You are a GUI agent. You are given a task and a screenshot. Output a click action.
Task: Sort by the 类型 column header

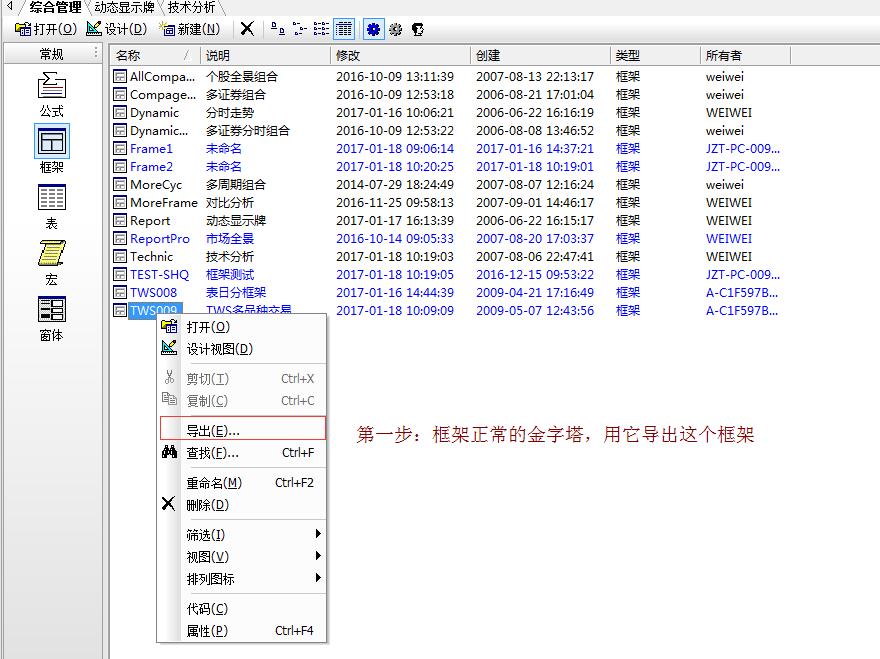coord(655,55)
